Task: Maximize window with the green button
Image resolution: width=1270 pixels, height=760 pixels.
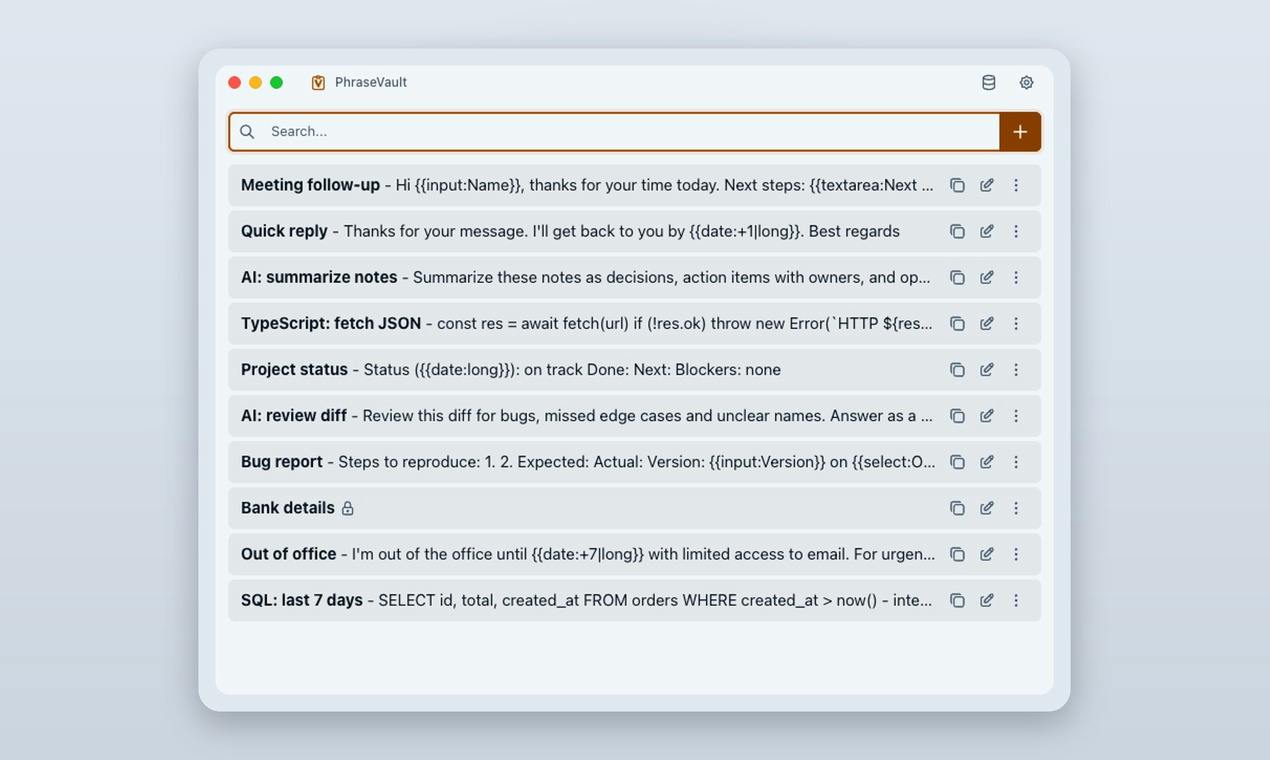Action: coord(277,83)
